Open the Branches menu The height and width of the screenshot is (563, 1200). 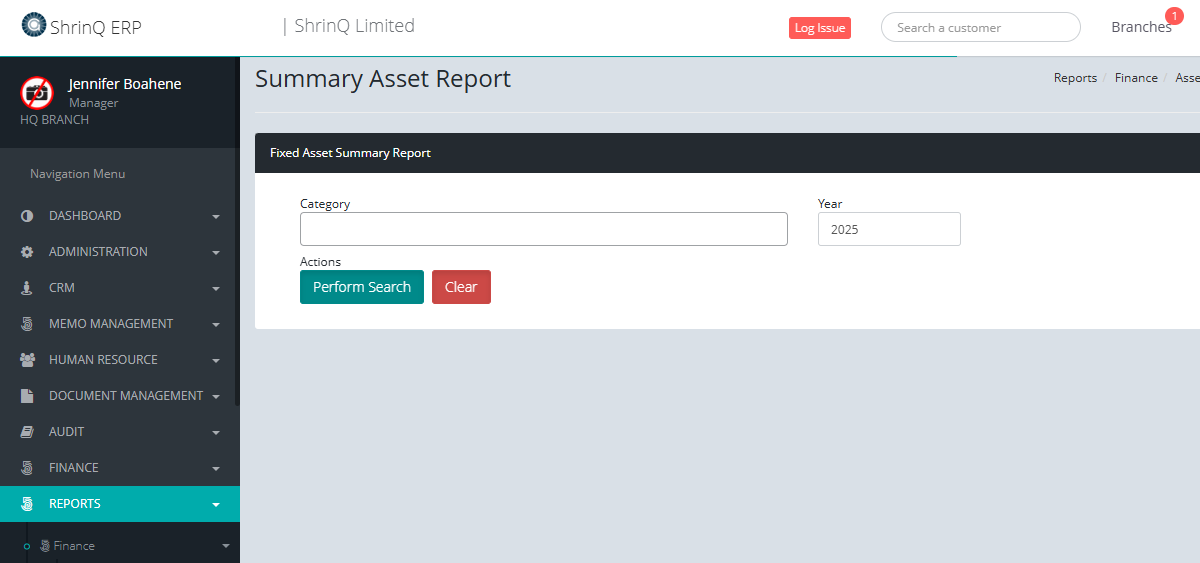click(x=1140, y=28)
